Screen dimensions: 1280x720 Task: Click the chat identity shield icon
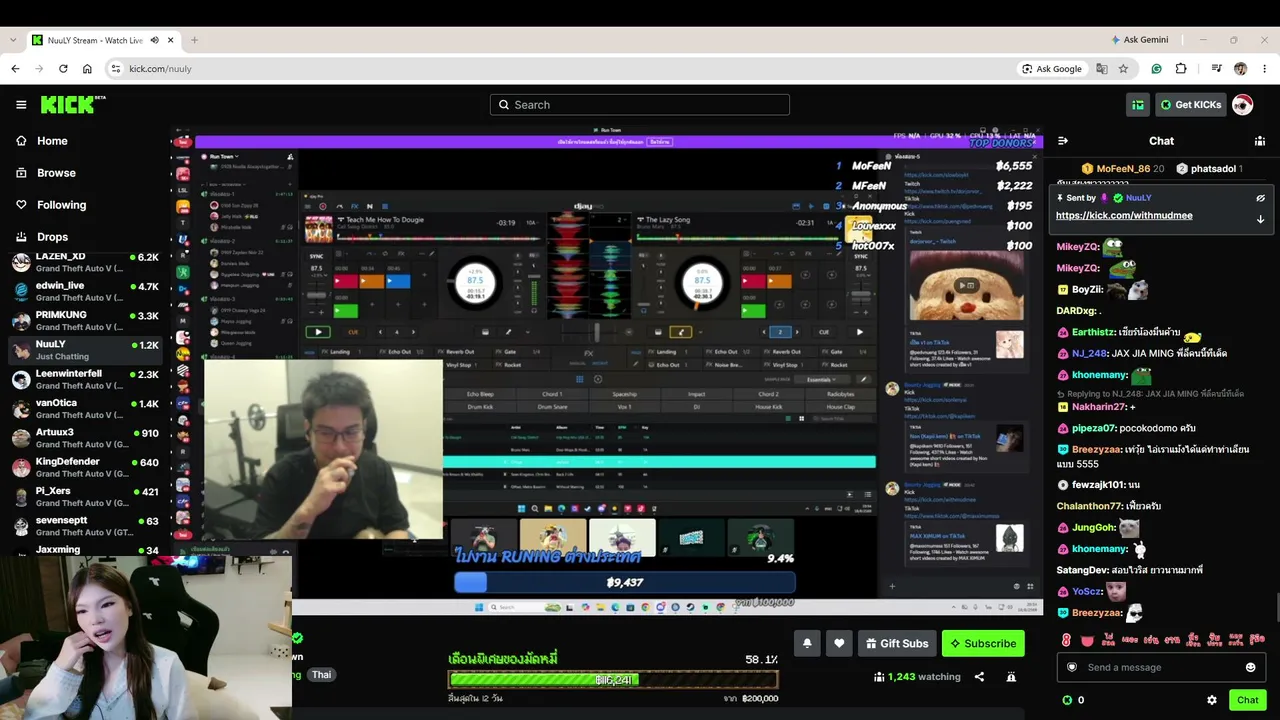(x=1072, y=667)
